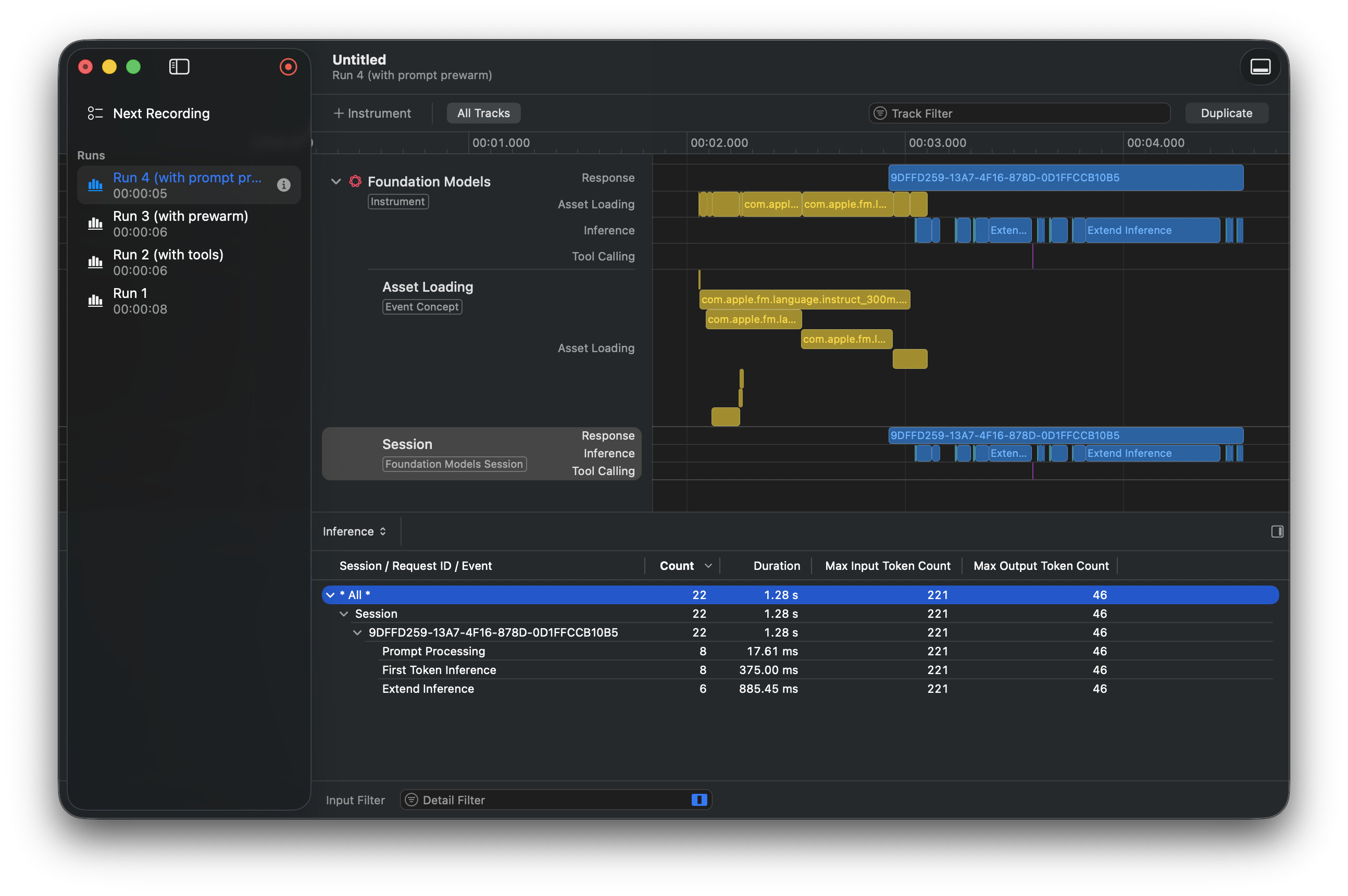Click the add Instrument button
This screenshot has height=896, width=1348.
click(x=372, y=113)
